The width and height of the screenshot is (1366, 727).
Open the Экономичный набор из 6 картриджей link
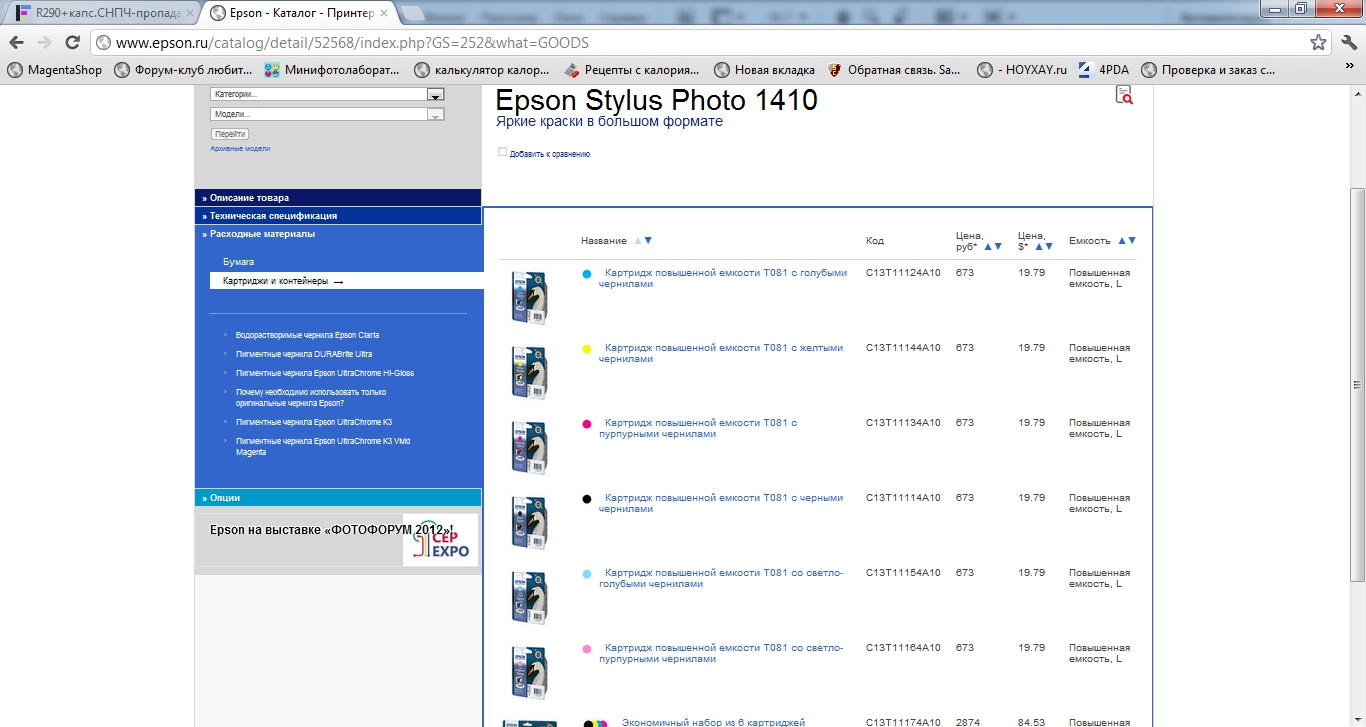click(713, 722)
